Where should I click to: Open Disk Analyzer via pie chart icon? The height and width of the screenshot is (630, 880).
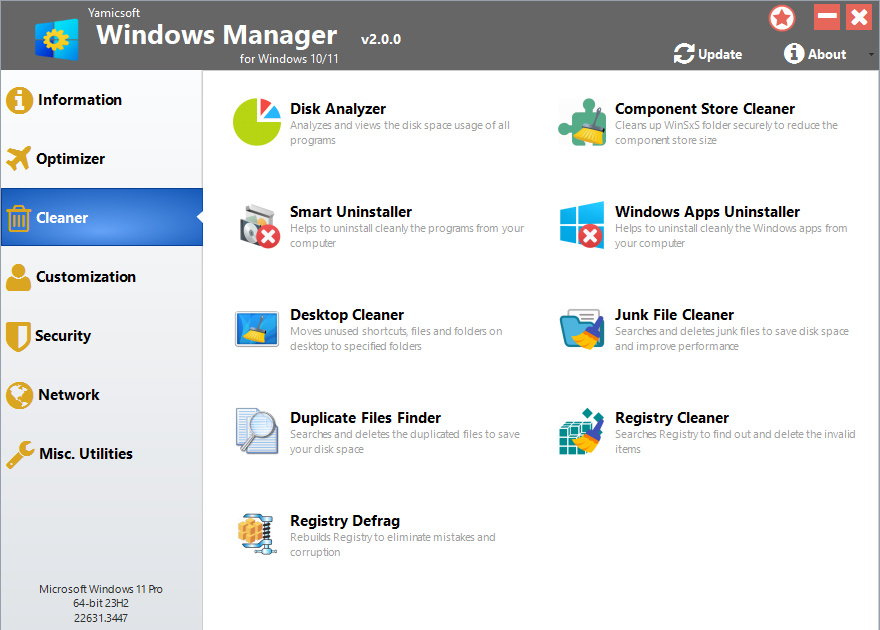pyautogui.click(x=256, y=122)
